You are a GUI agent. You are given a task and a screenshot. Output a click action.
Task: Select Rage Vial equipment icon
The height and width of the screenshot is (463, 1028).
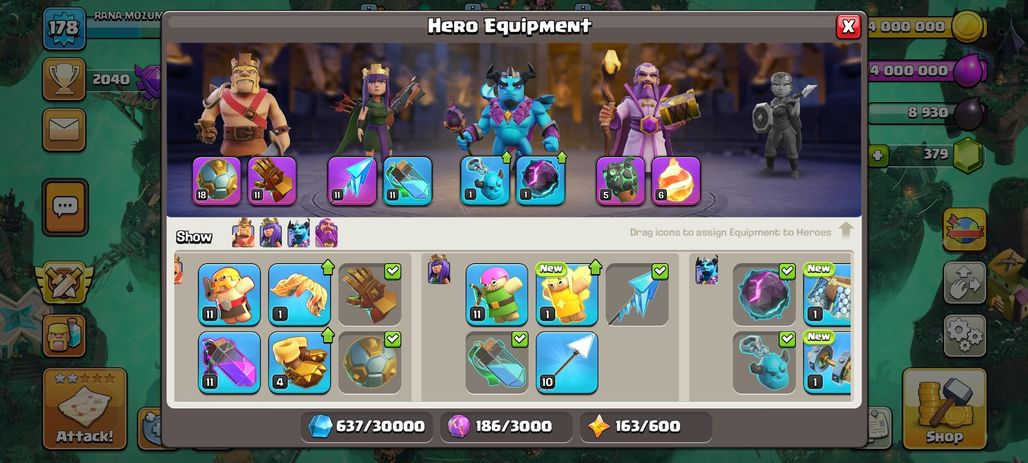click(229, 363)
